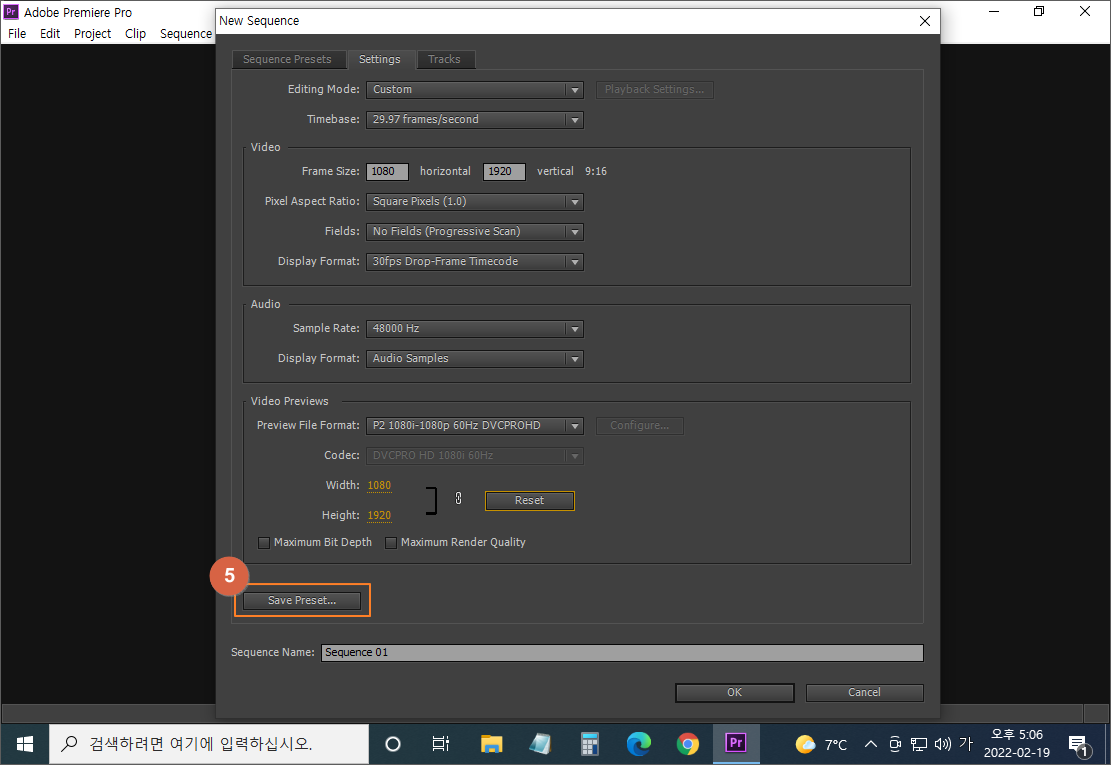This screenshot has width=1111, height=765.
Task: Open the Editing Mode dropdown
Action: click(x=475, y=90)
